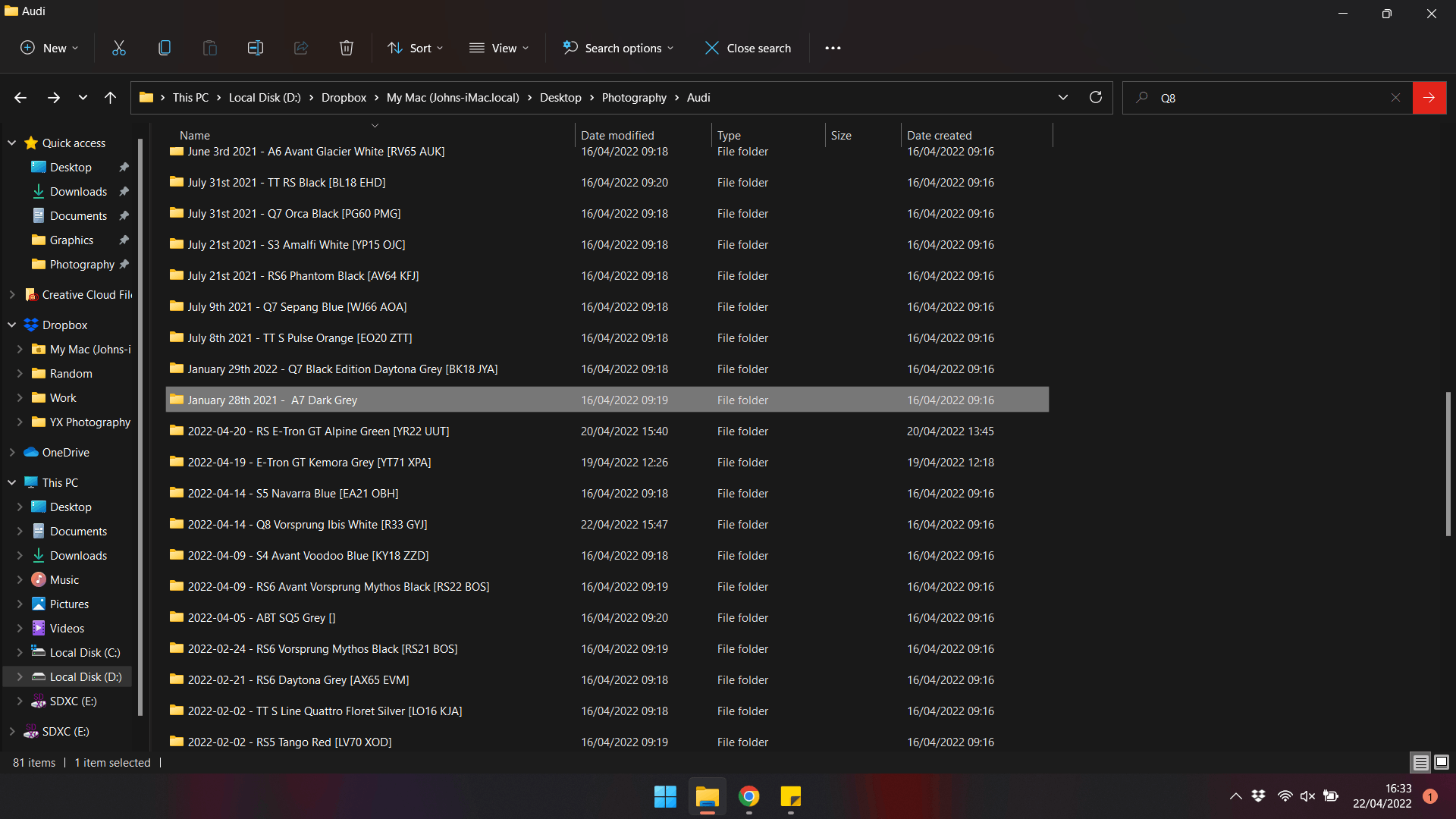The image size is (1456, 819).
Task: Select YX Photography in sidebar
Action: pyautogui.click(x=89, y=422)
